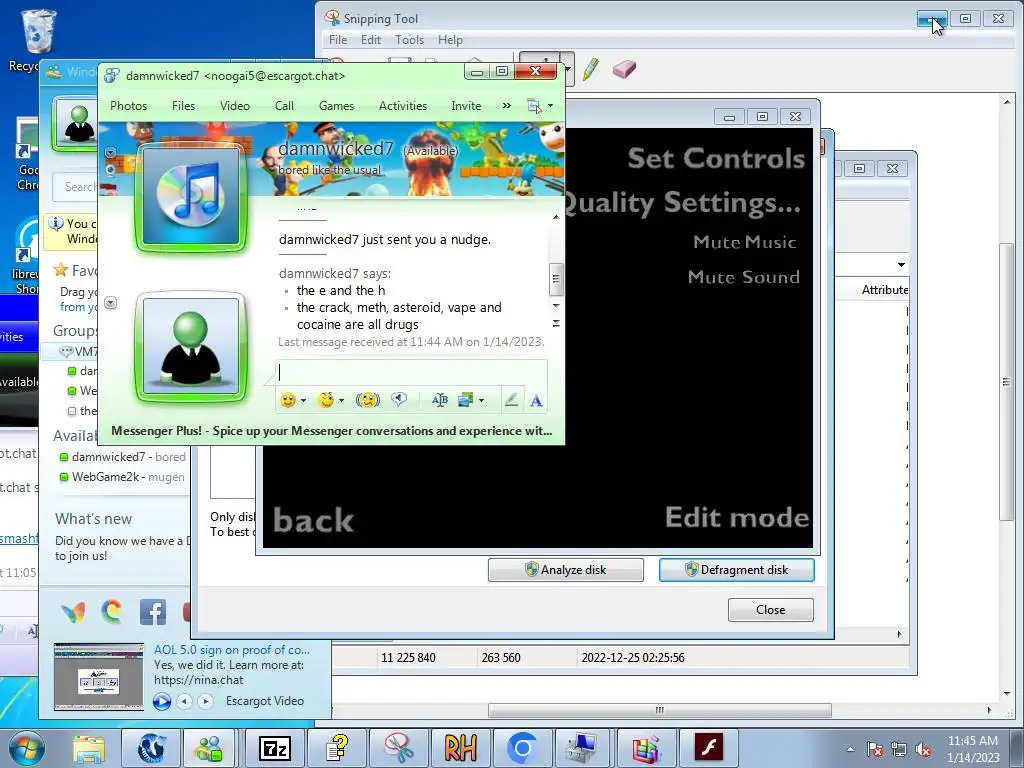Click the background picture icon in chat toolbar
This screenshot has height=768, width=1024.
click(x=466, y=400)
